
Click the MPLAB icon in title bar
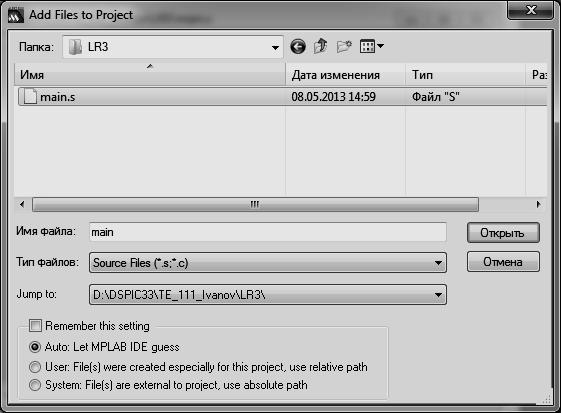tap(16, 15)
